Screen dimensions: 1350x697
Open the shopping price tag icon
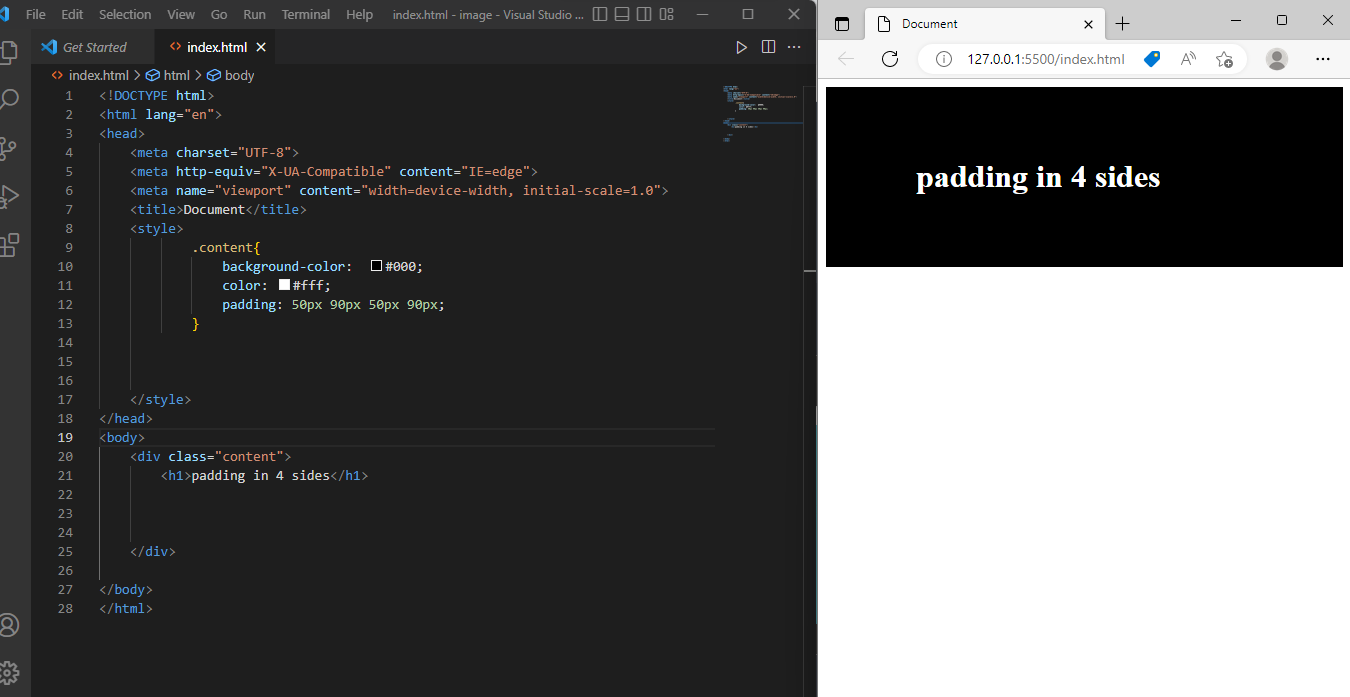(x=1152, y=59)
